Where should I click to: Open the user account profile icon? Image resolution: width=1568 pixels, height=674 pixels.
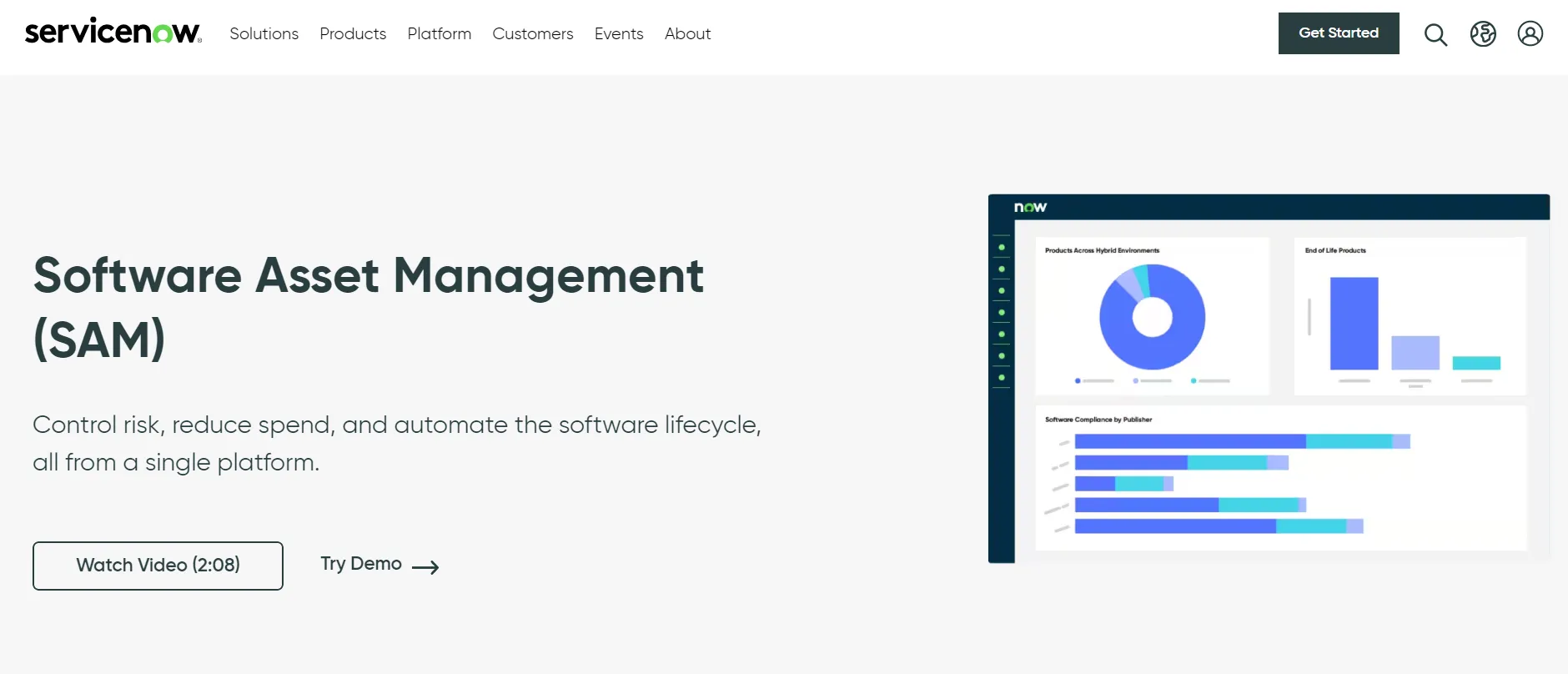click(1530, 33)
